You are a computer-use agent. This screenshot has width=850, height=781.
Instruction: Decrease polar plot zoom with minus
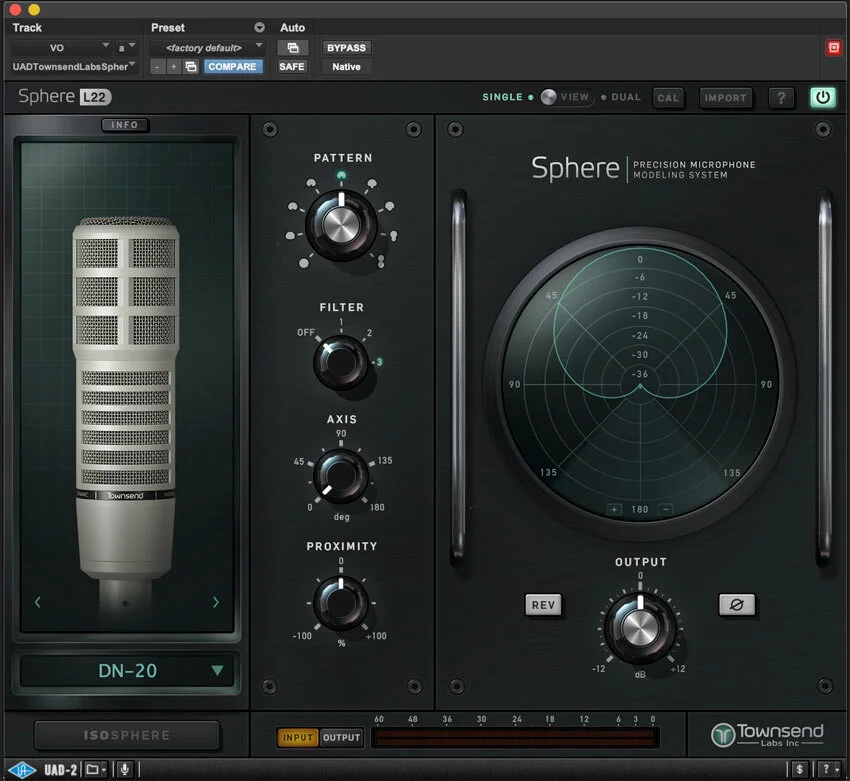(x=666, y=509)
